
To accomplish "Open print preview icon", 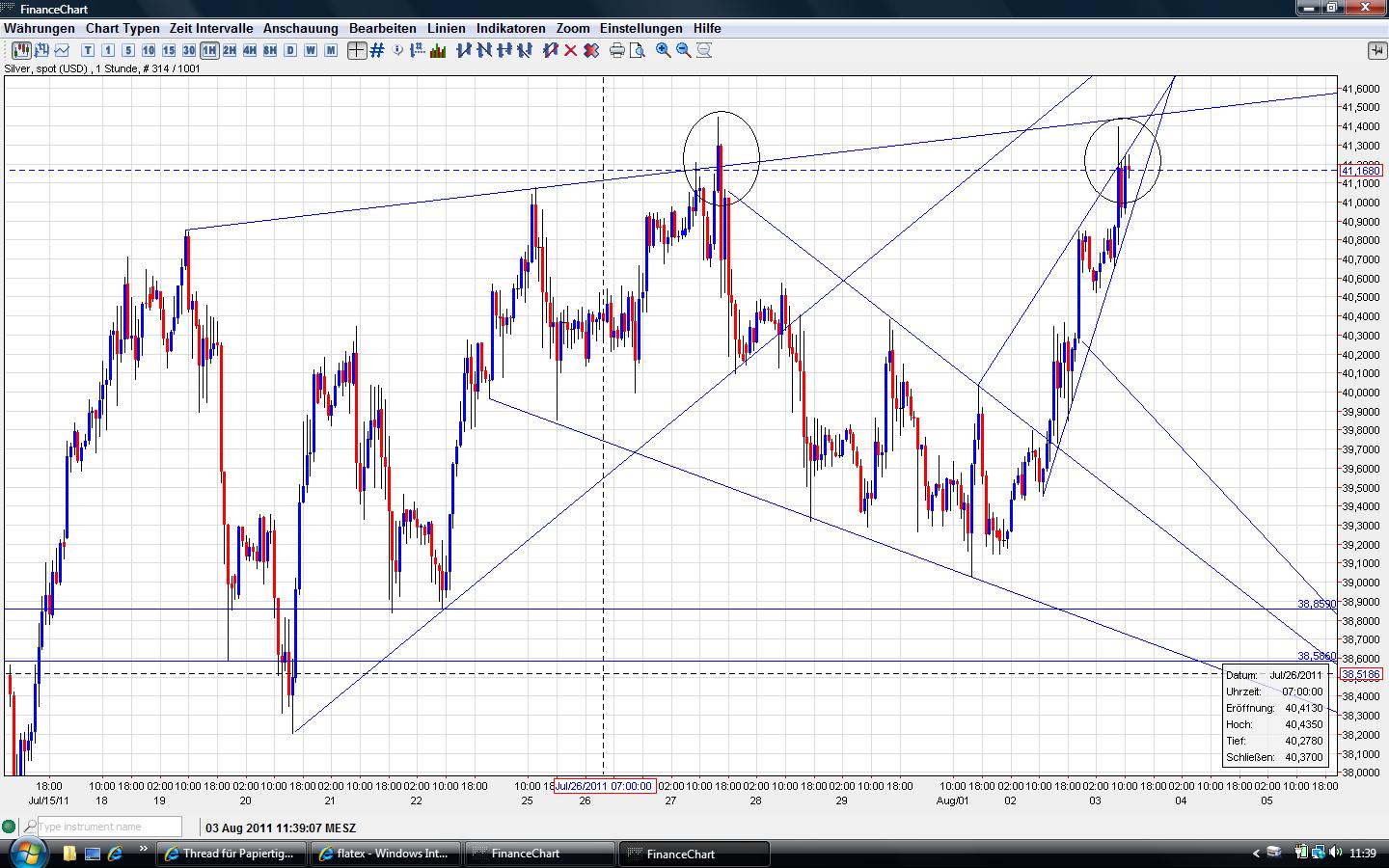I will [638, 50].
